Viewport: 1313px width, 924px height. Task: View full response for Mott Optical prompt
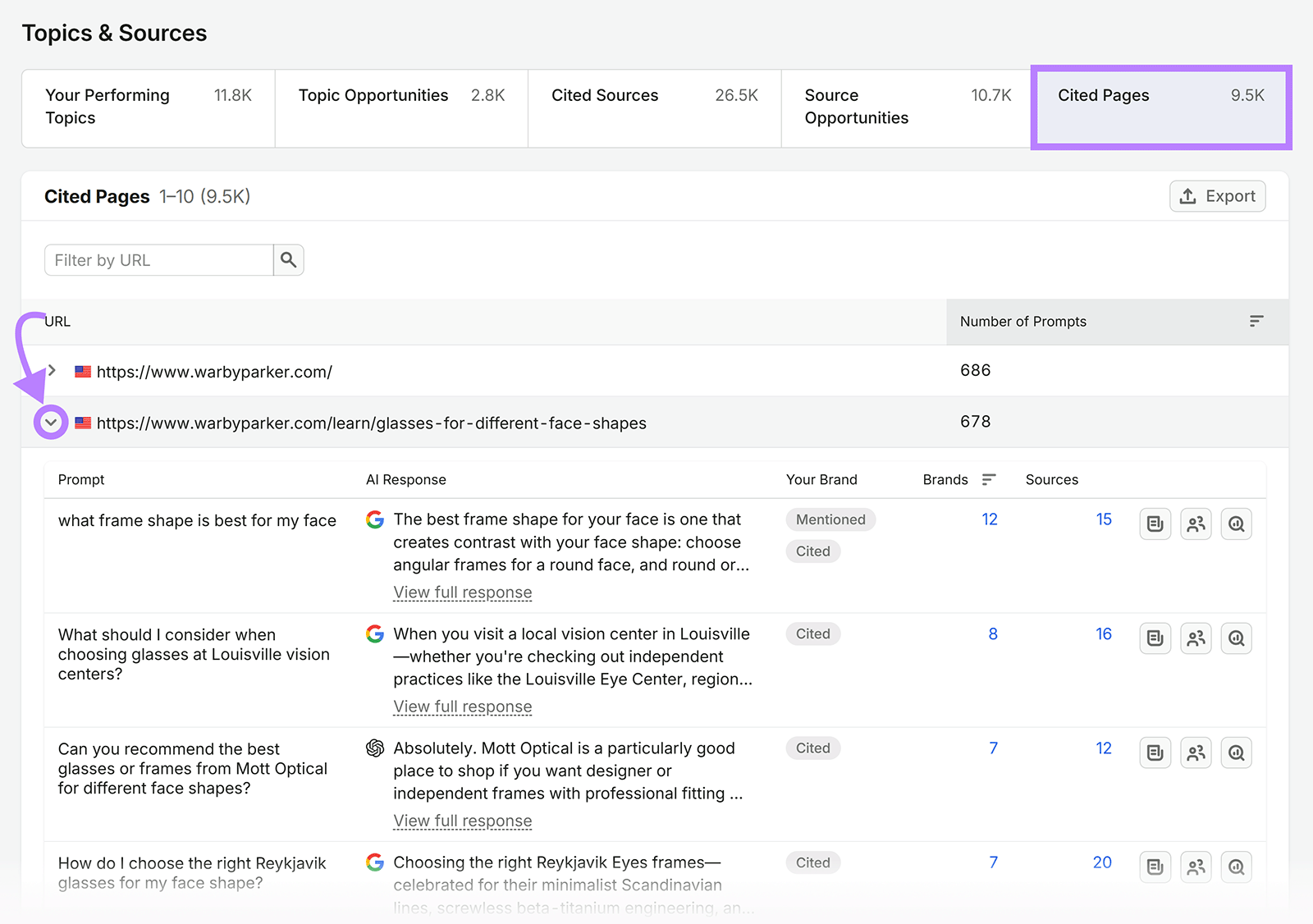[462, 821]
